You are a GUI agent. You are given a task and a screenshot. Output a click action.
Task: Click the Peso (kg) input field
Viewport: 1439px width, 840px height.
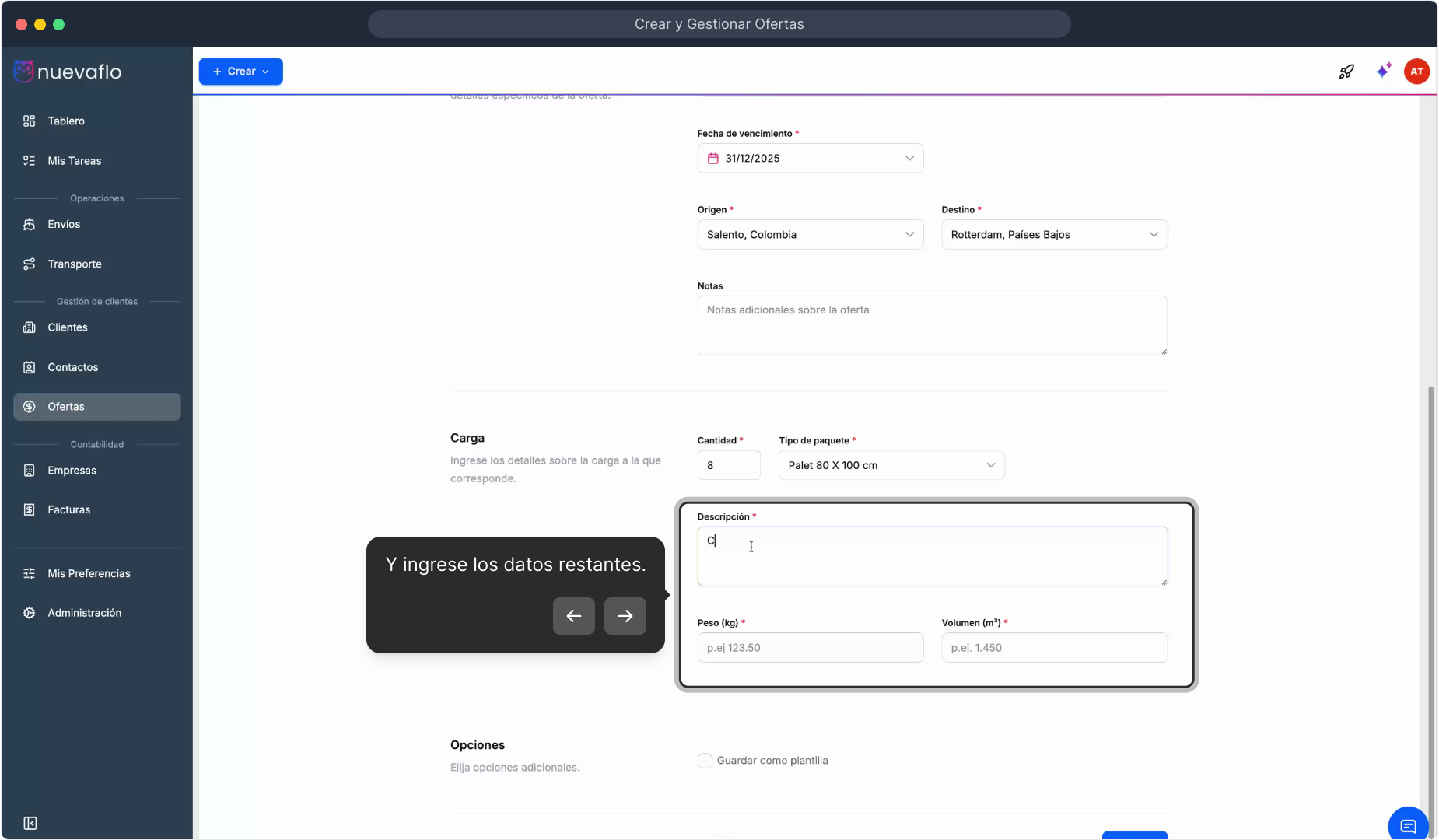click(810, 648)
